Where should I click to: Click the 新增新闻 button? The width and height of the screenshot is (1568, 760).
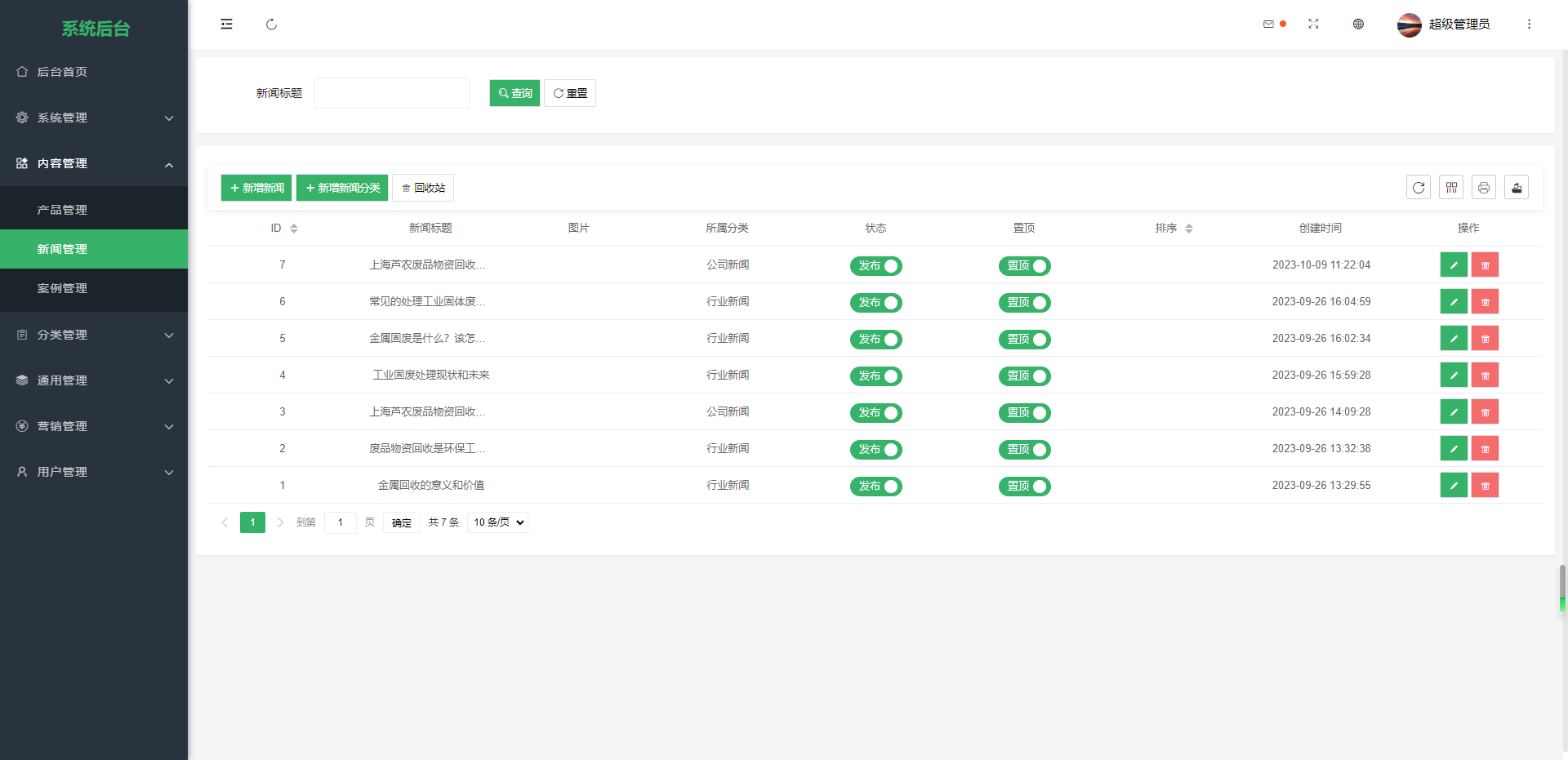[256, 188]
